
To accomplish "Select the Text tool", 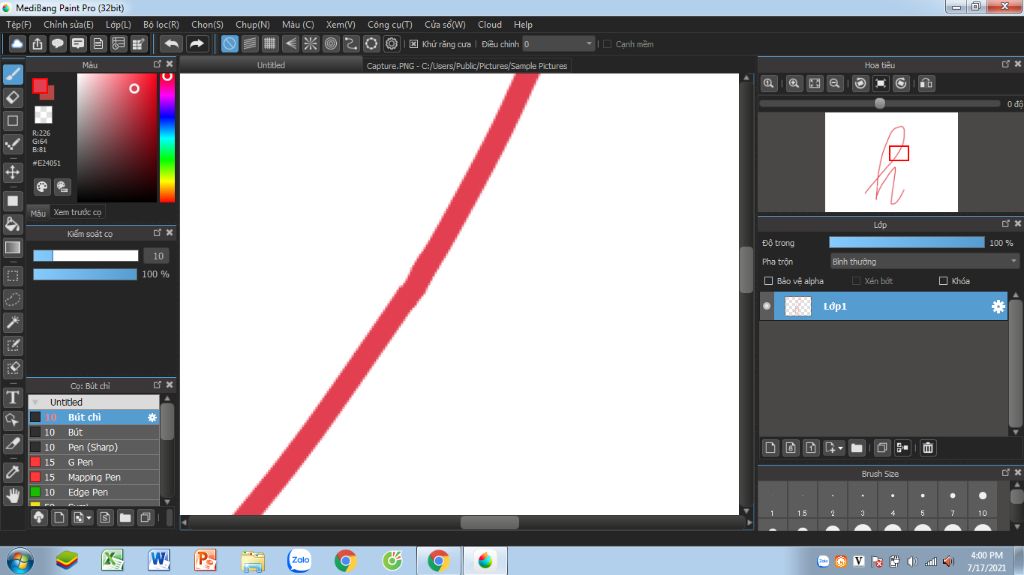I will (x=12, y=397).
